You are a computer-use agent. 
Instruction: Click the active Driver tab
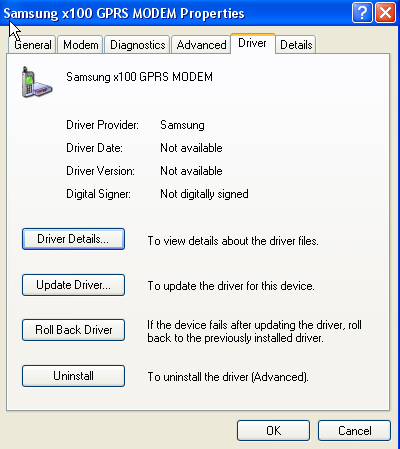[252, 43]
